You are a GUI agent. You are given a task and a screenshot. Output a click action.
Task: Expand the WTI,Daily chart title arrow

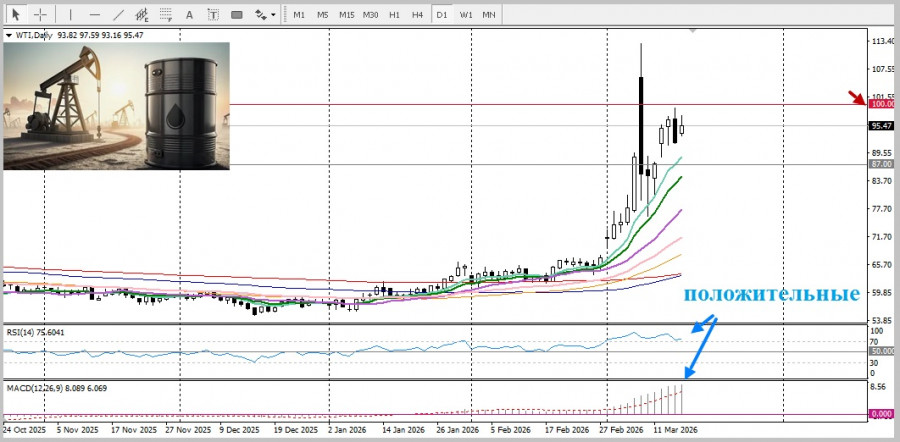point(9,35)
